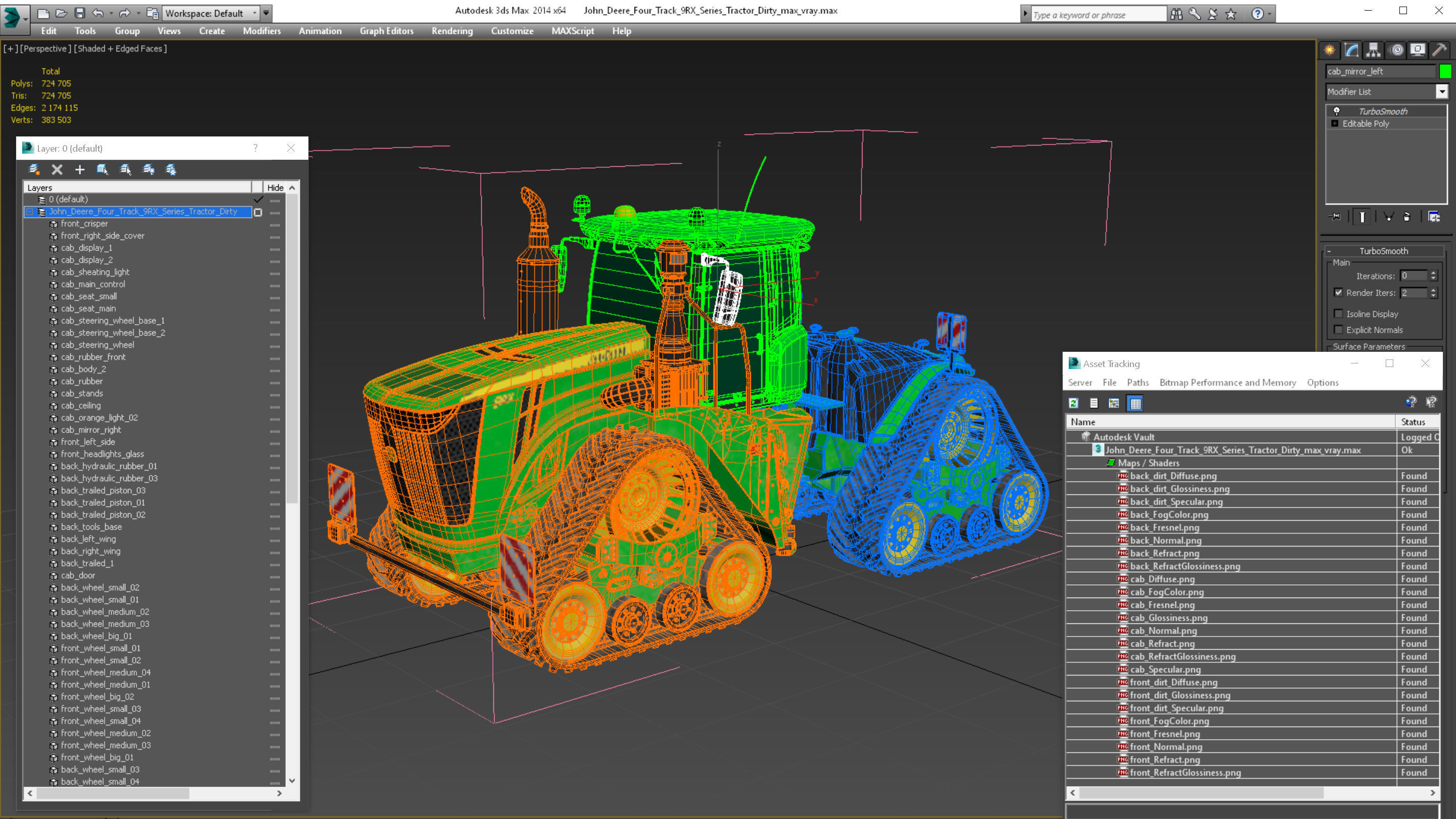Image resolution: width=1456 pixels, height=819 pixels.
Task: Enable Isoline Display checkbox
Action: [x=1338, y=313]
